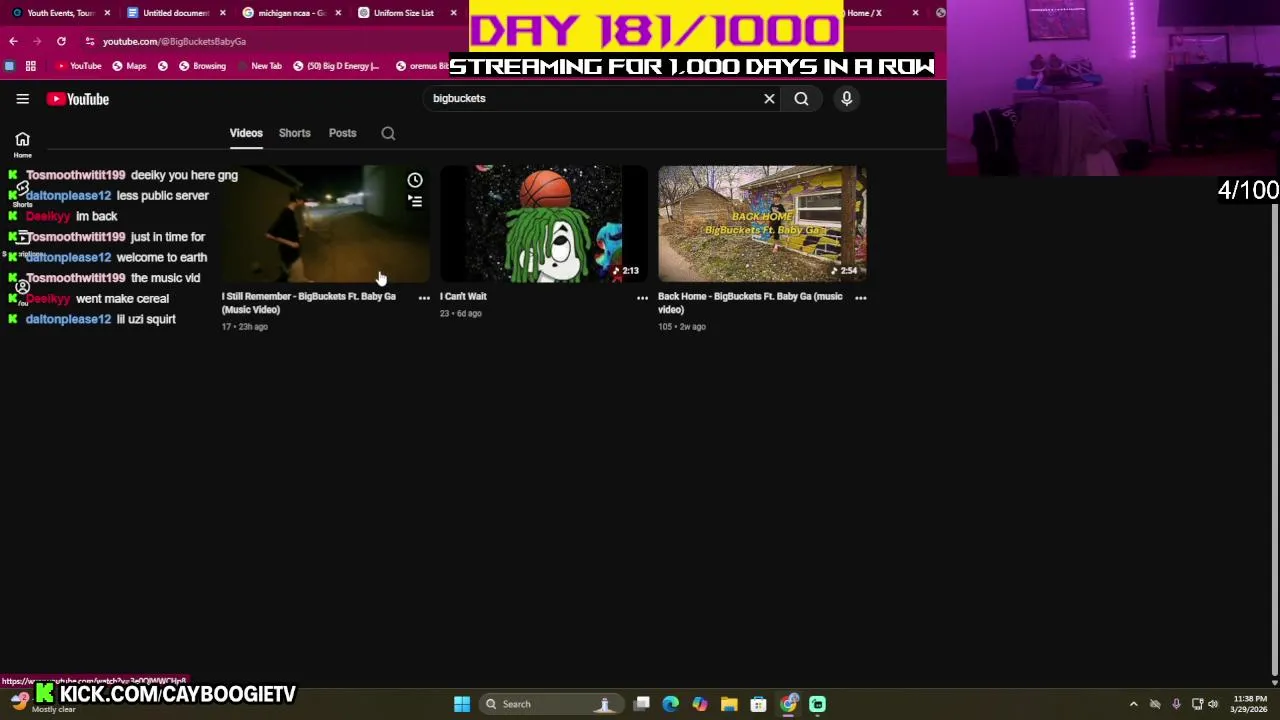Screen dimensions: 1280x720
Task: Open Task View on the taskbar
Action: 642,704
